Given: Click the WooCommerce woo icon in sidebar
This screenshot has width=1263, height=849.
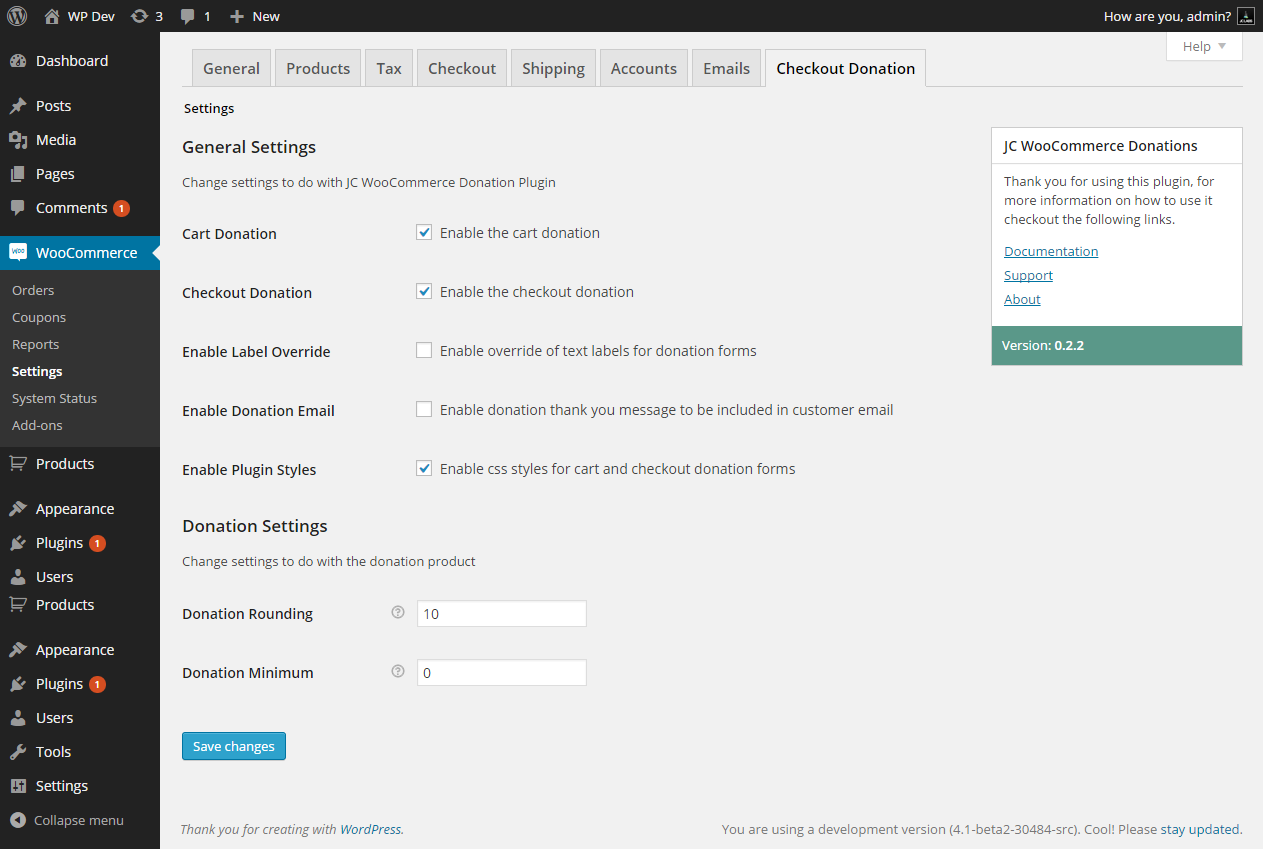Looking at the screenshot, I should click(x=18, y=253).
